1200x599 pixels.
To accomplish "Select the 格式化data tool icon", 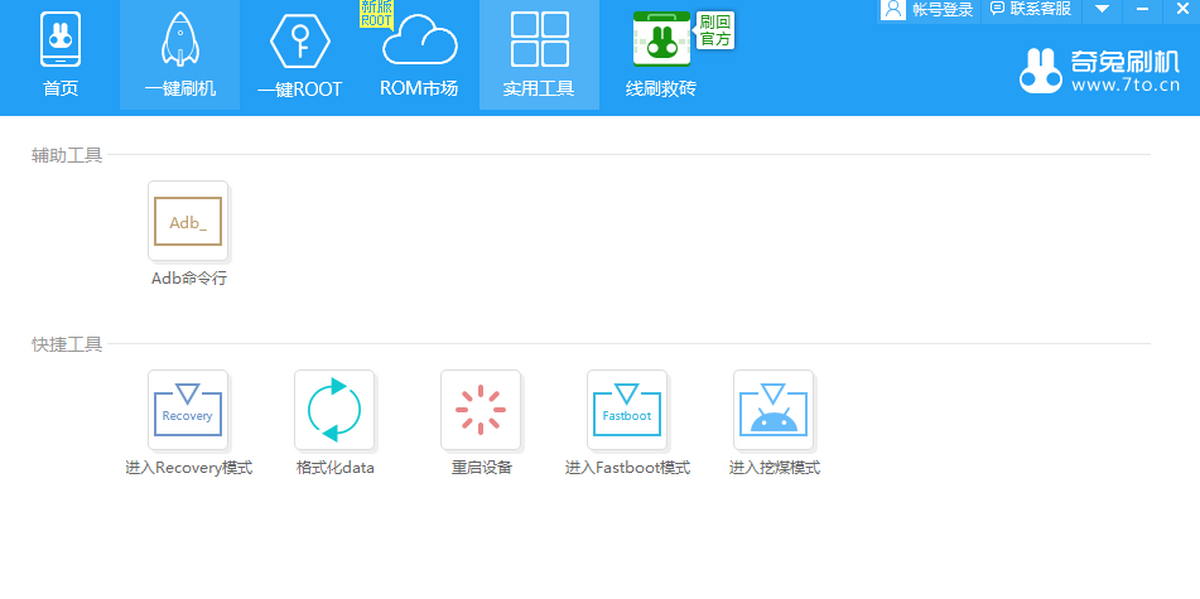I will tap(334, 411).
